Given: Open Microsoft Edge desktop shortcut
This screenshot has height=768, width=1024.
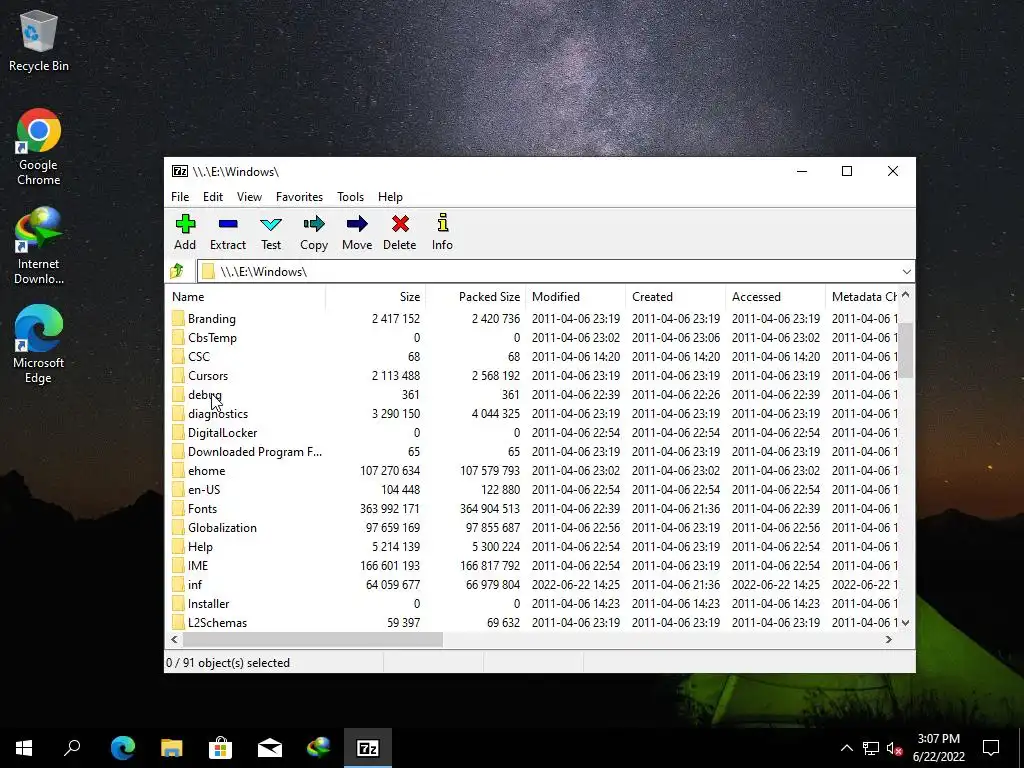Looking at the screenshot, I should (x=39, y=344).
